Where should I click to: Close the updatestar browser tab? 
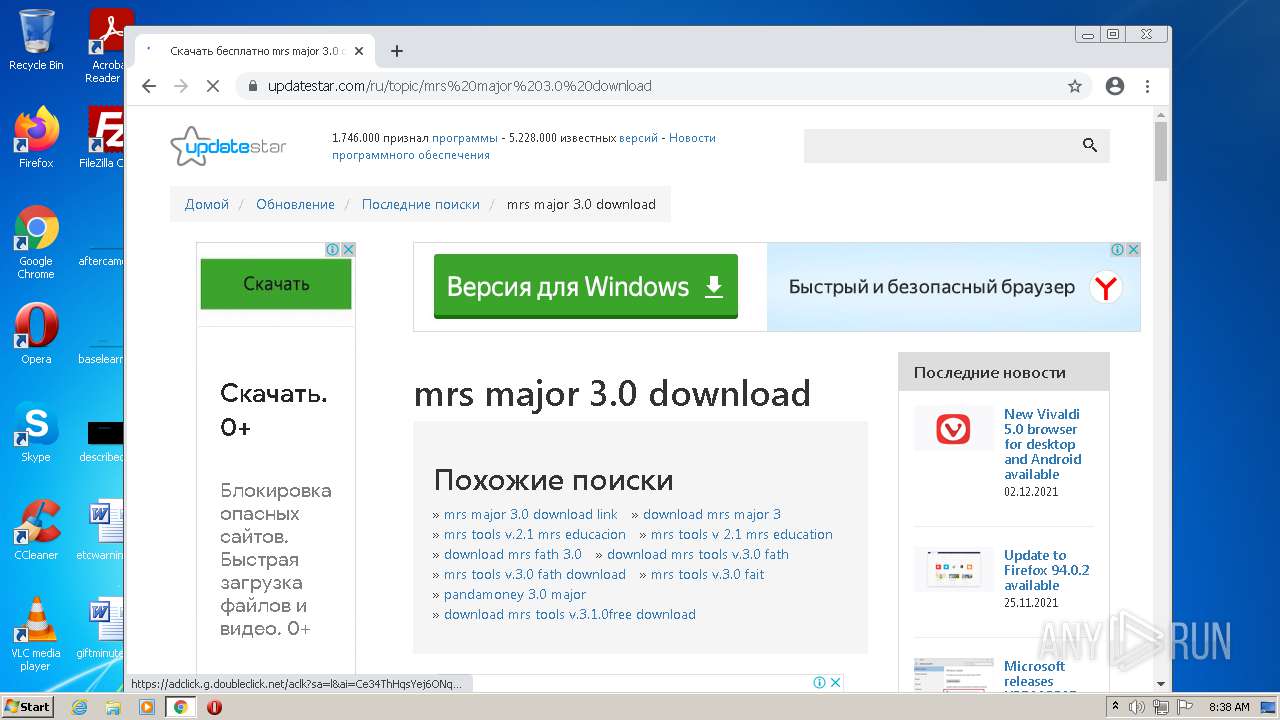tap(359, 51)
